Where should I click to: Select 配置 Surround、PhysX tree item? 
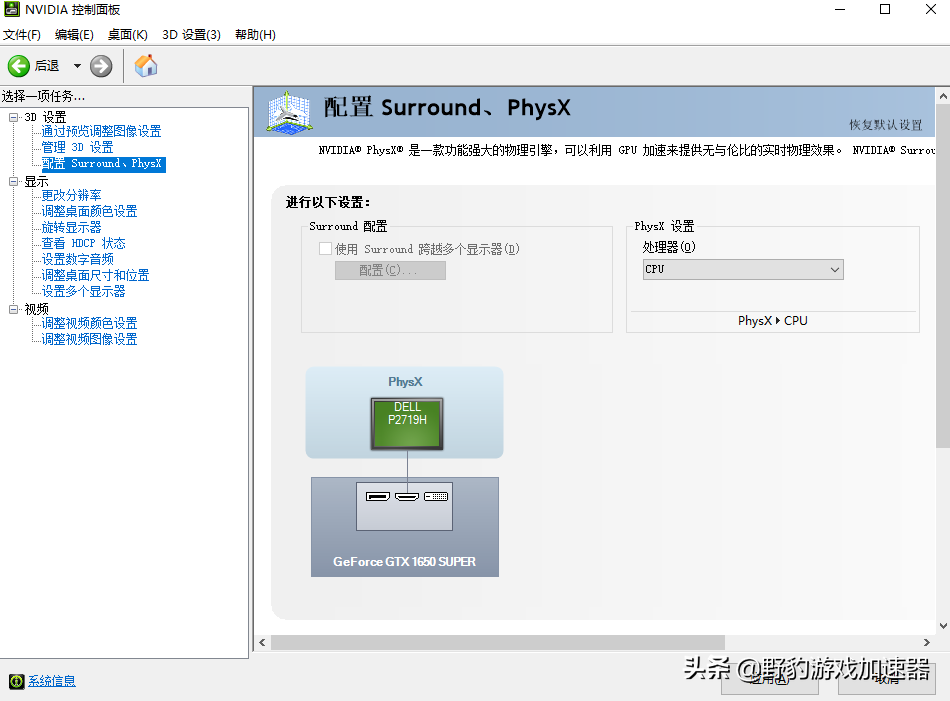(x=103, y=164)
